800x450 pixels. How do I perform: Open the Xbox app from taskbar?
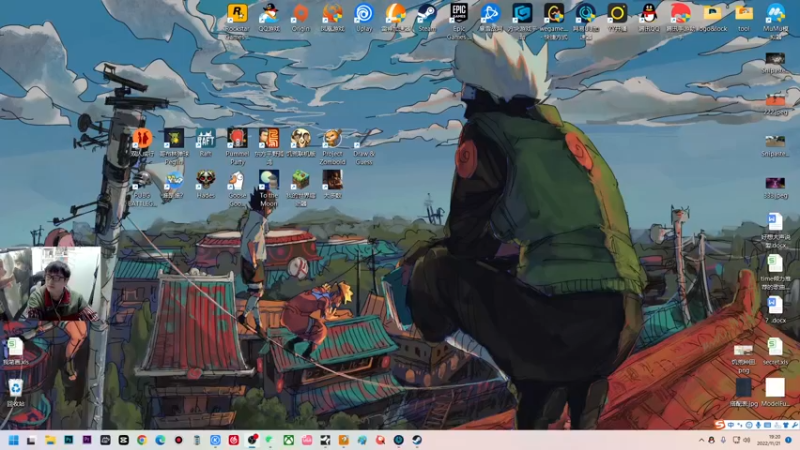[x=289, y=440]
